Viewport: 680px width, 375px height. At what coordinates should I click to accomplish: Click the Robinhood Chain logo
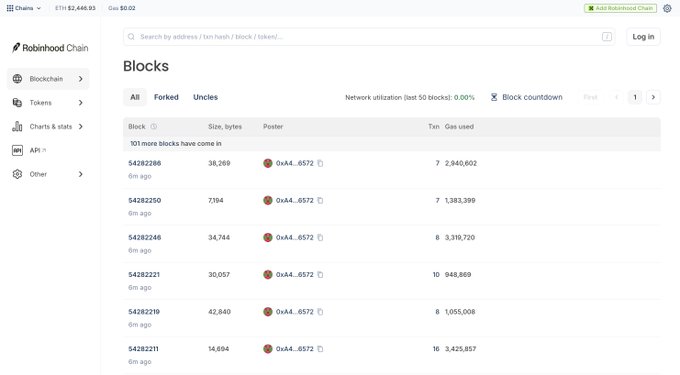[50, 48]
